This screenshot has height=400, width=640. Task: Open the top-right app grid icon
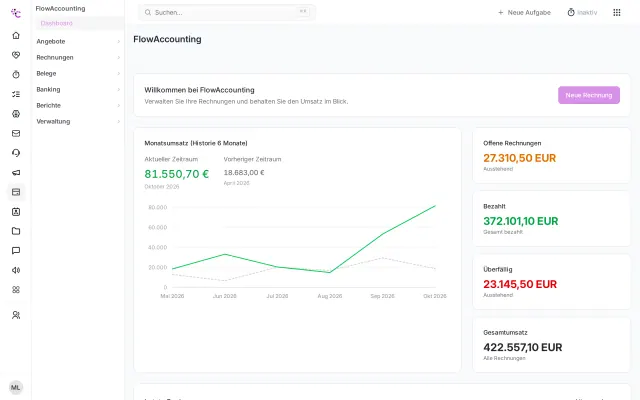click(617, 13)
